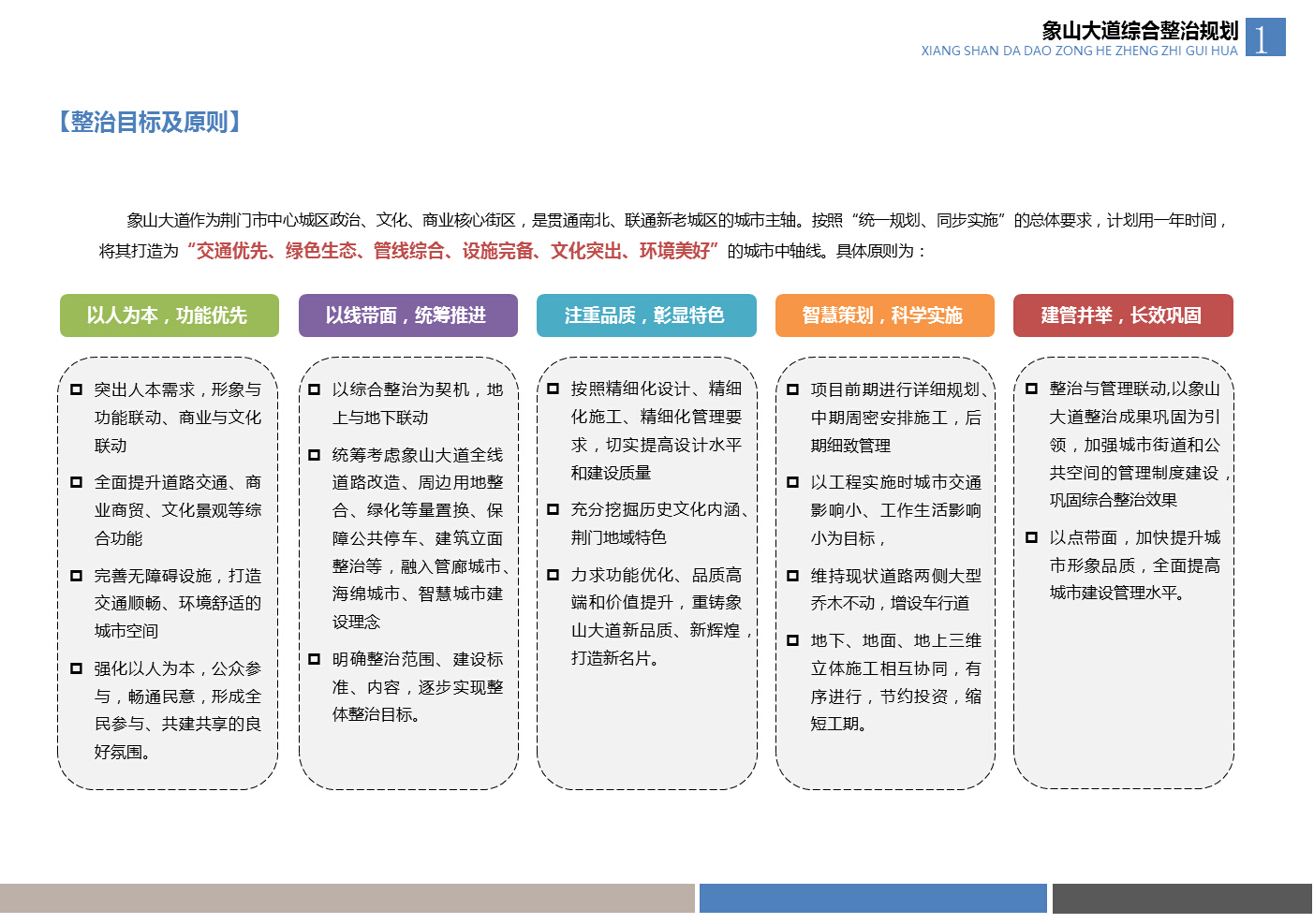Image resolution: width=1314 pixels, height=924 pixels.
Task: Click the square bullet beside 突出人本需求
Action: click(x=77, y=389)
